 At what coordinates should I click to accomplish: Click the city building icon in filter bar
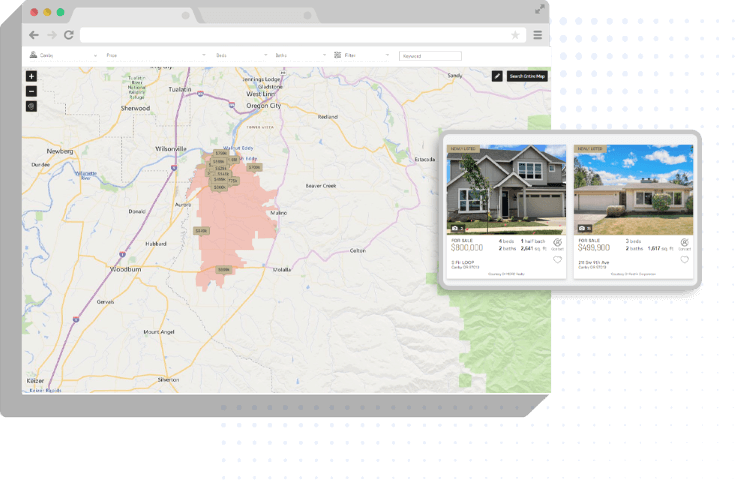[x=33, y=55]
